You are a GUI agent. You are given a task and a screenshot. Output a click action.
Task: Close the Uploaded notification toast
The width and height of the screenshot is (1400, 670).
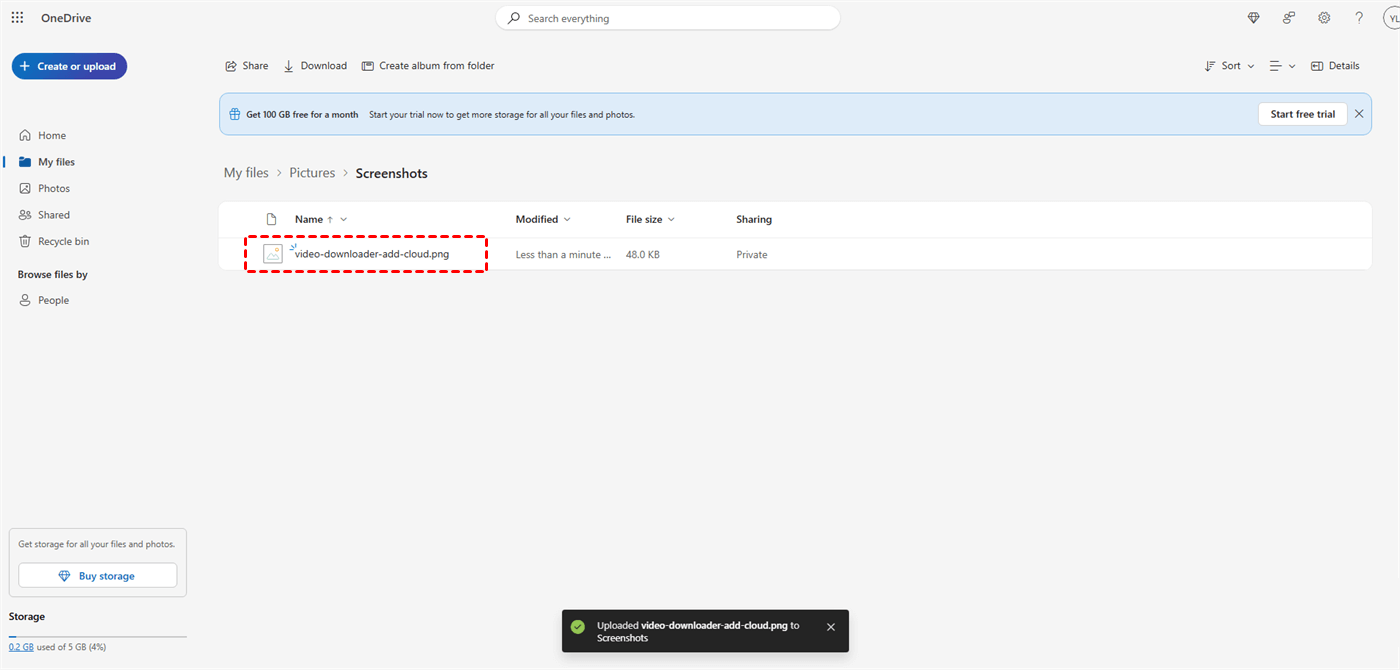click(831, 627)
